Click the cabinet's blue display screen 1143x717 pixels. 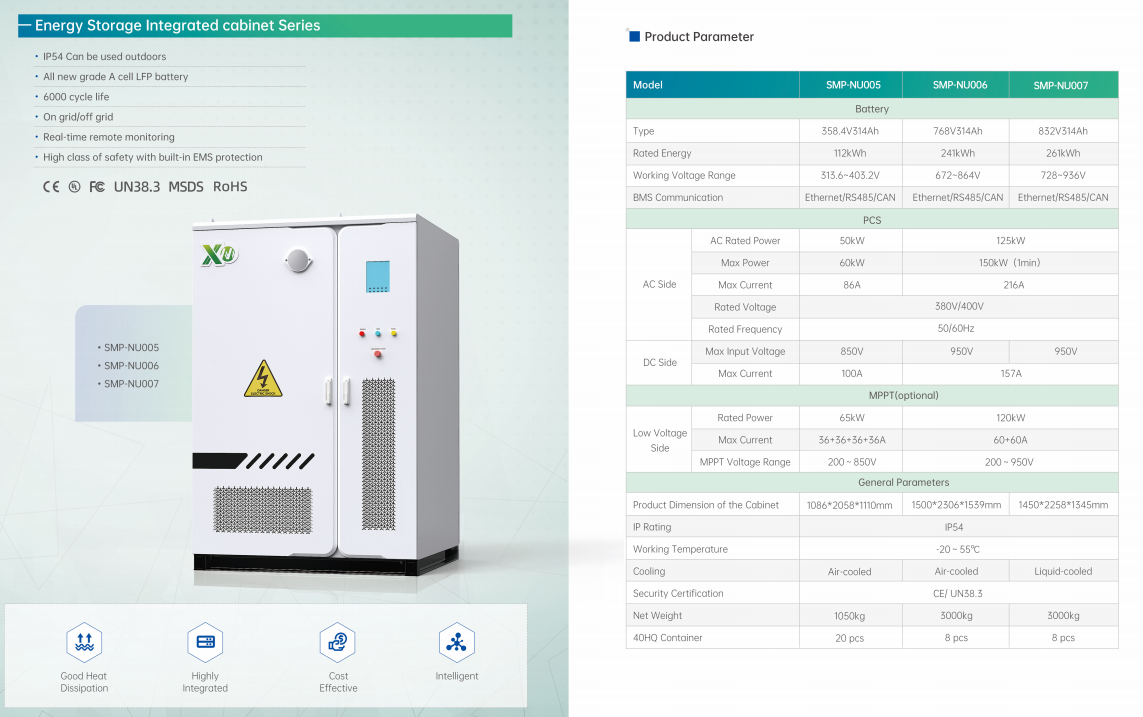point(378,276)
